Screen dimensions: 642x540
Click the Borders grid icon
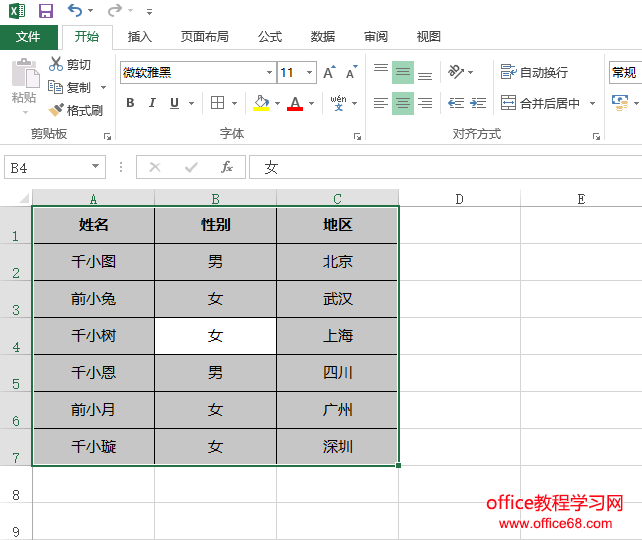(x=217, y=103)
